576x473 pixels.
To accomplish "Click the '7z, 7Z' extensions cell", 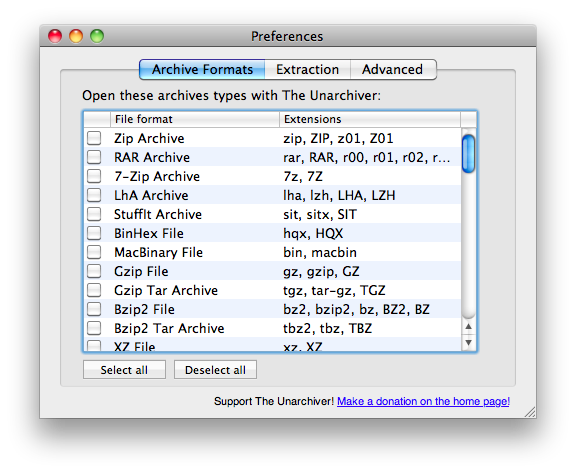I will (303, 177).
